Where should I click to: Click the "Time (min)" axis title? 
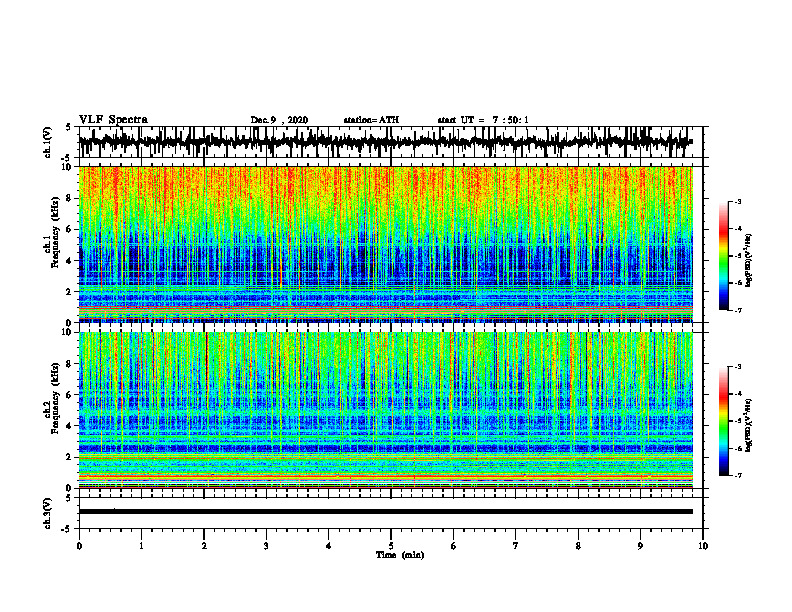coord(400,555)
